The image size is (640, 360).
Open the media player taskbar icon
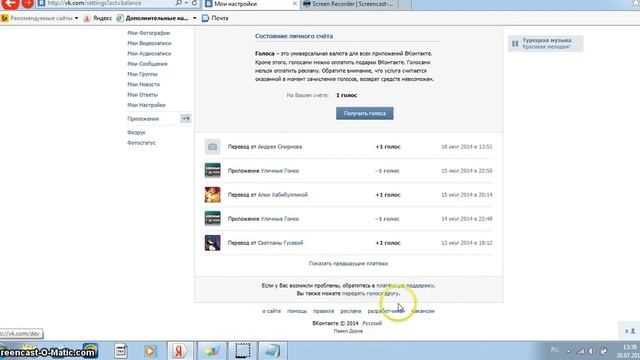click(150, 351)
